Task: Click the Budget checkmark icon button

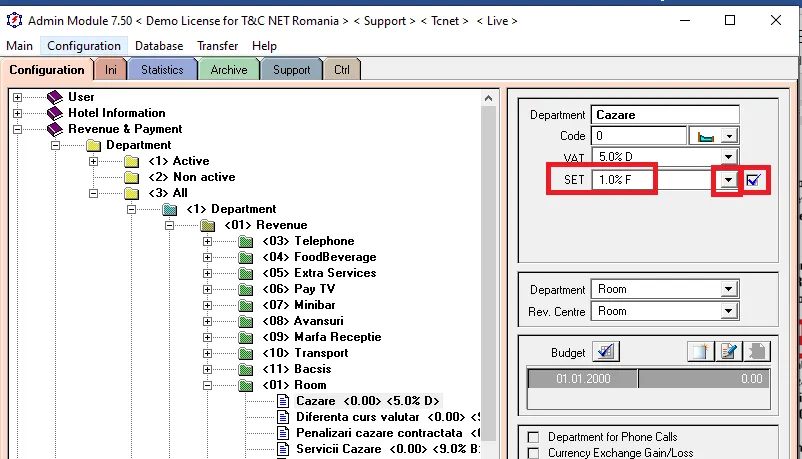Action: (x=606, y=352)
